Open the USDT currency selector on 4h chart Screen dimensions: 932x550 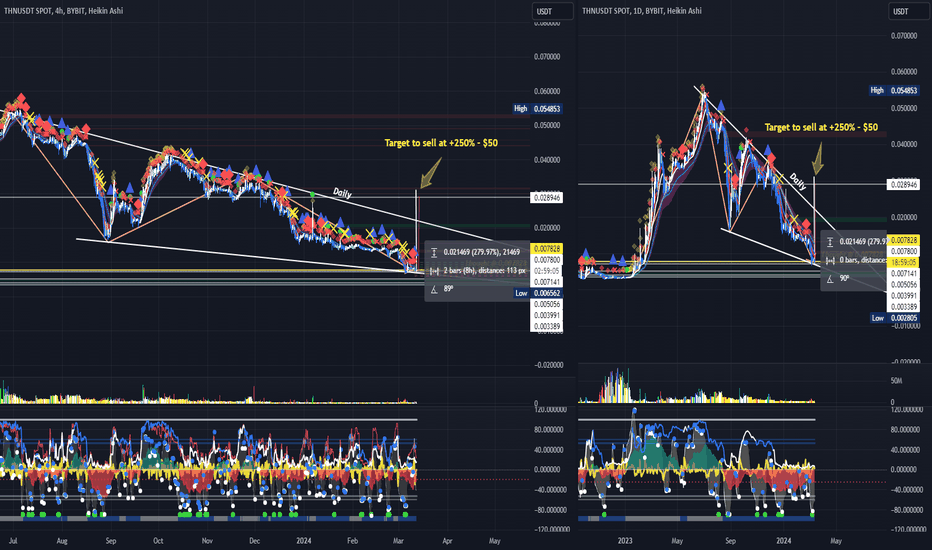552,11
